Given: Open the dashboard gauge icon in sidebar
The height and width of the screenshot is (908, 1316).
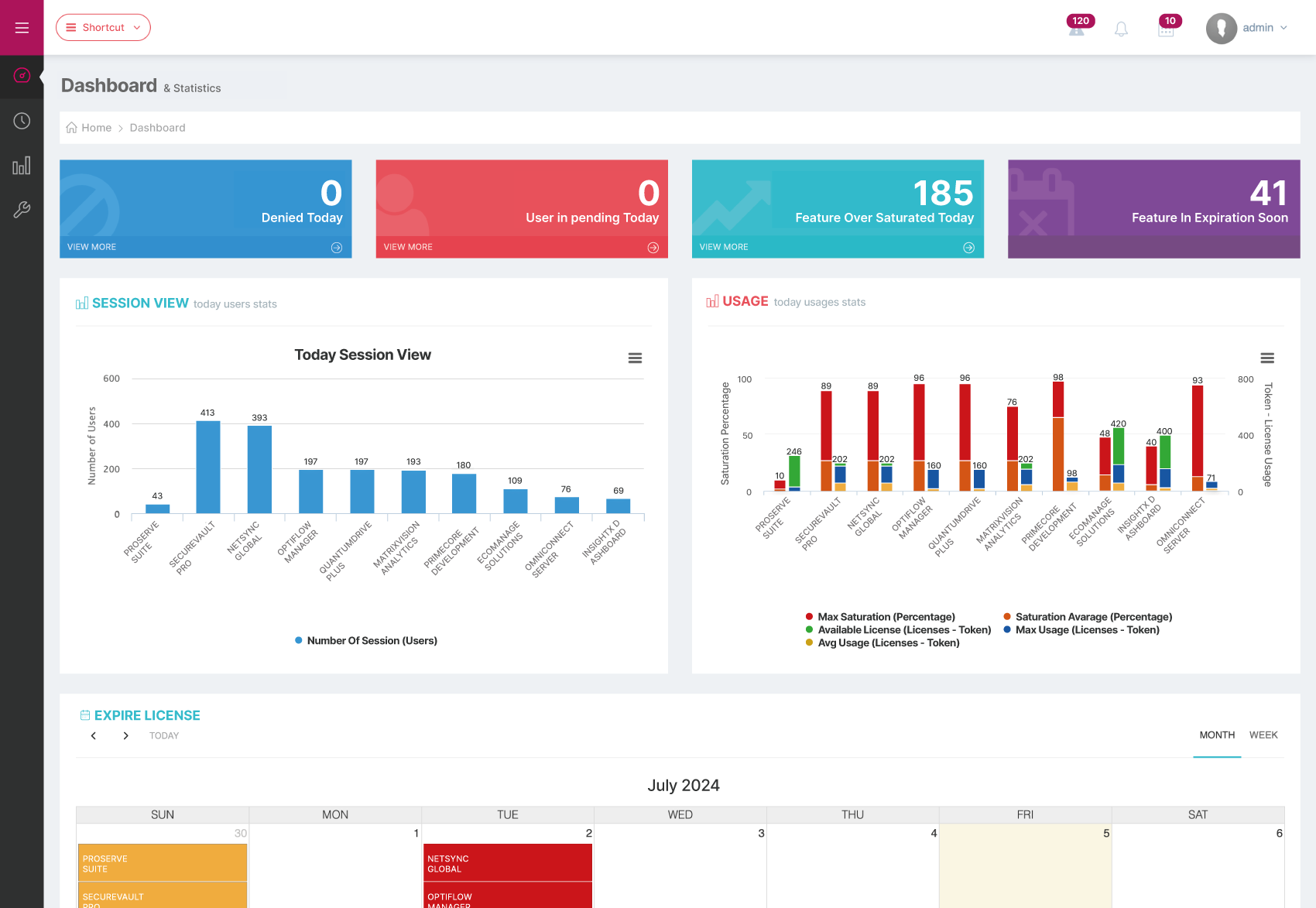Looking at the screenshot, I should point(22,76).
